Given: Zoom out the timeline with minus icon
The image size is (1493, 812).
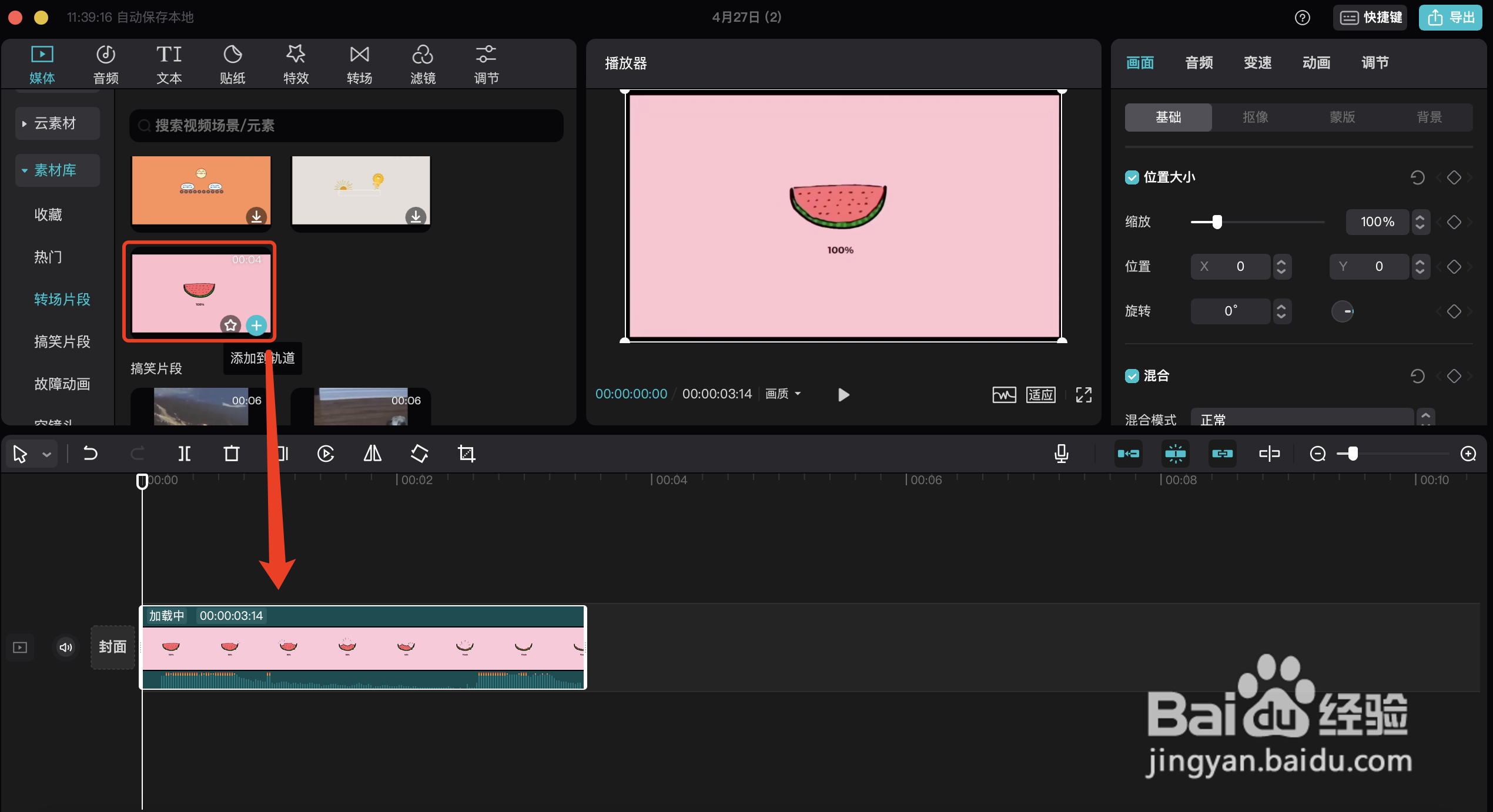Looking at the screenshot, I should click(1317, 454).
